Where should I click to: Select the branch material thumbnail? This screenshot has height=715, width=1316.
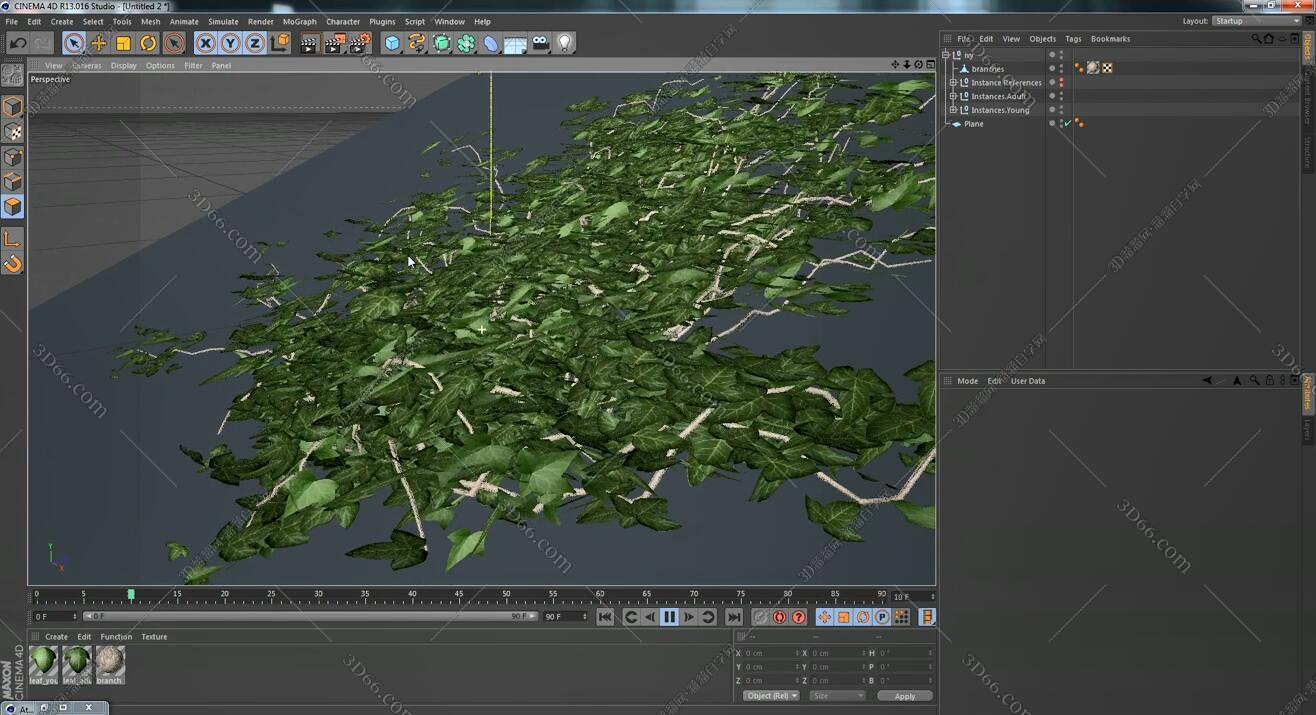pyautogui.click(x=110, y=662)
